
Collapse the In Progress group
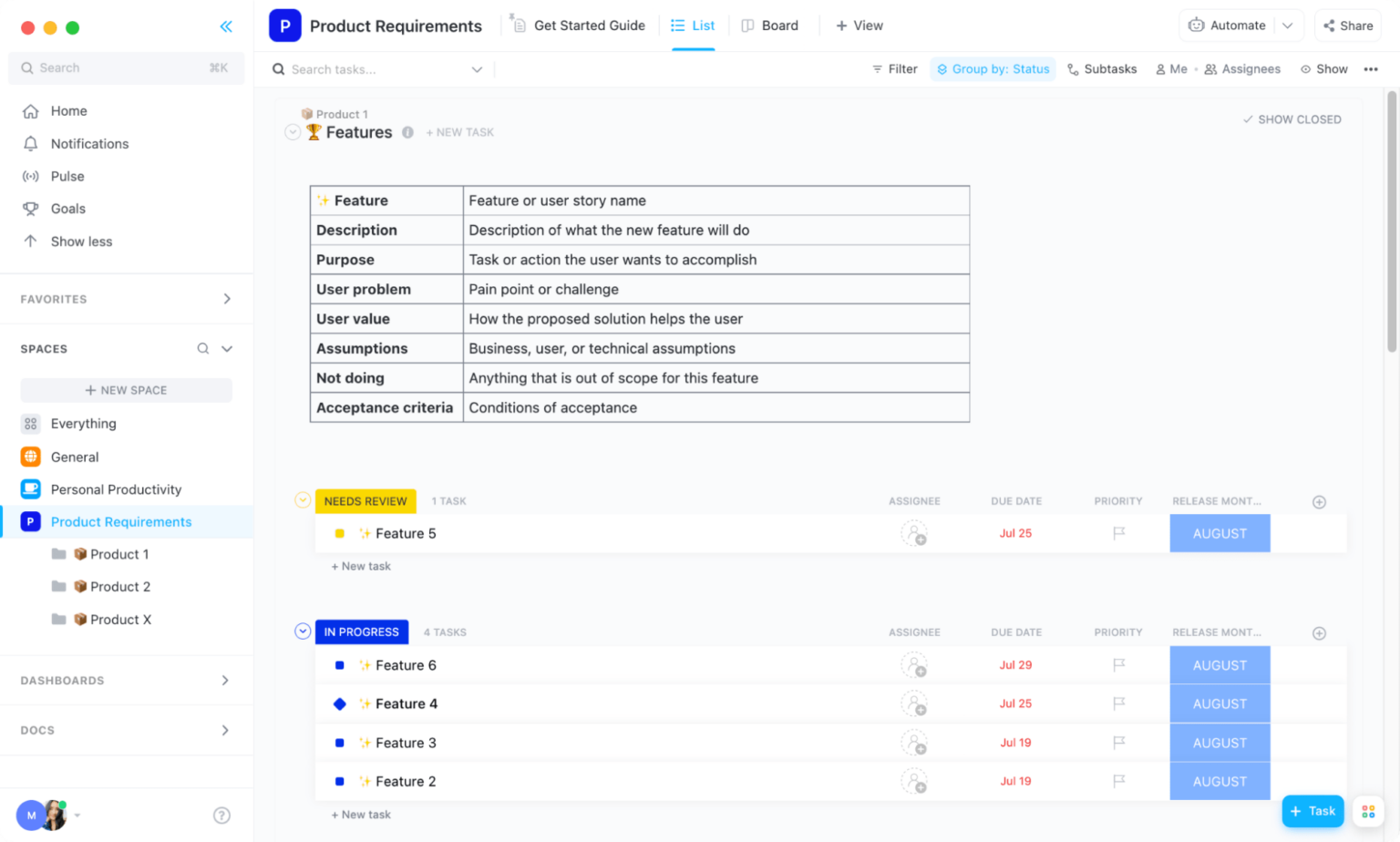302,631
